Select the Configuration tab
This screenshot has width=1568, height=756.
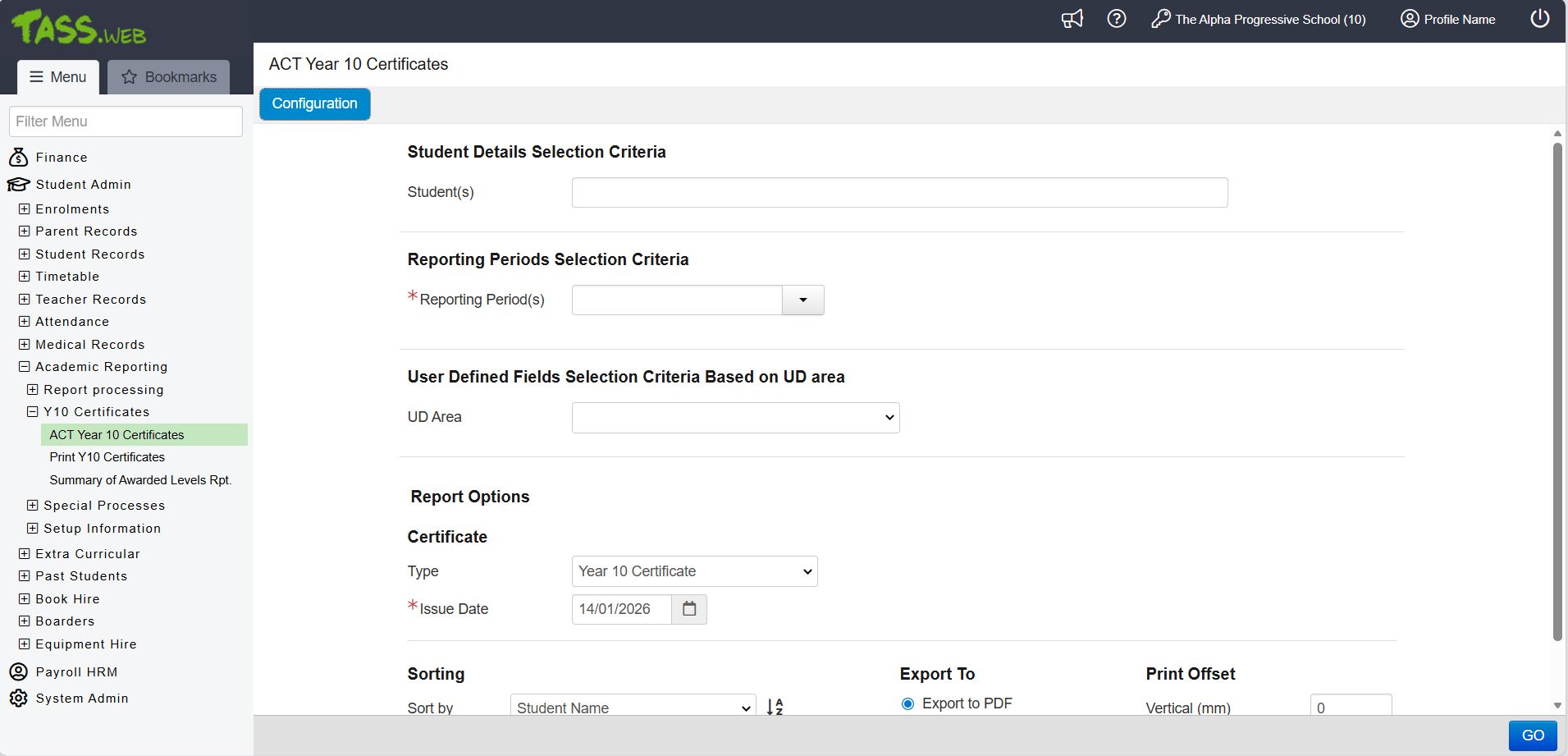(315, 104)
